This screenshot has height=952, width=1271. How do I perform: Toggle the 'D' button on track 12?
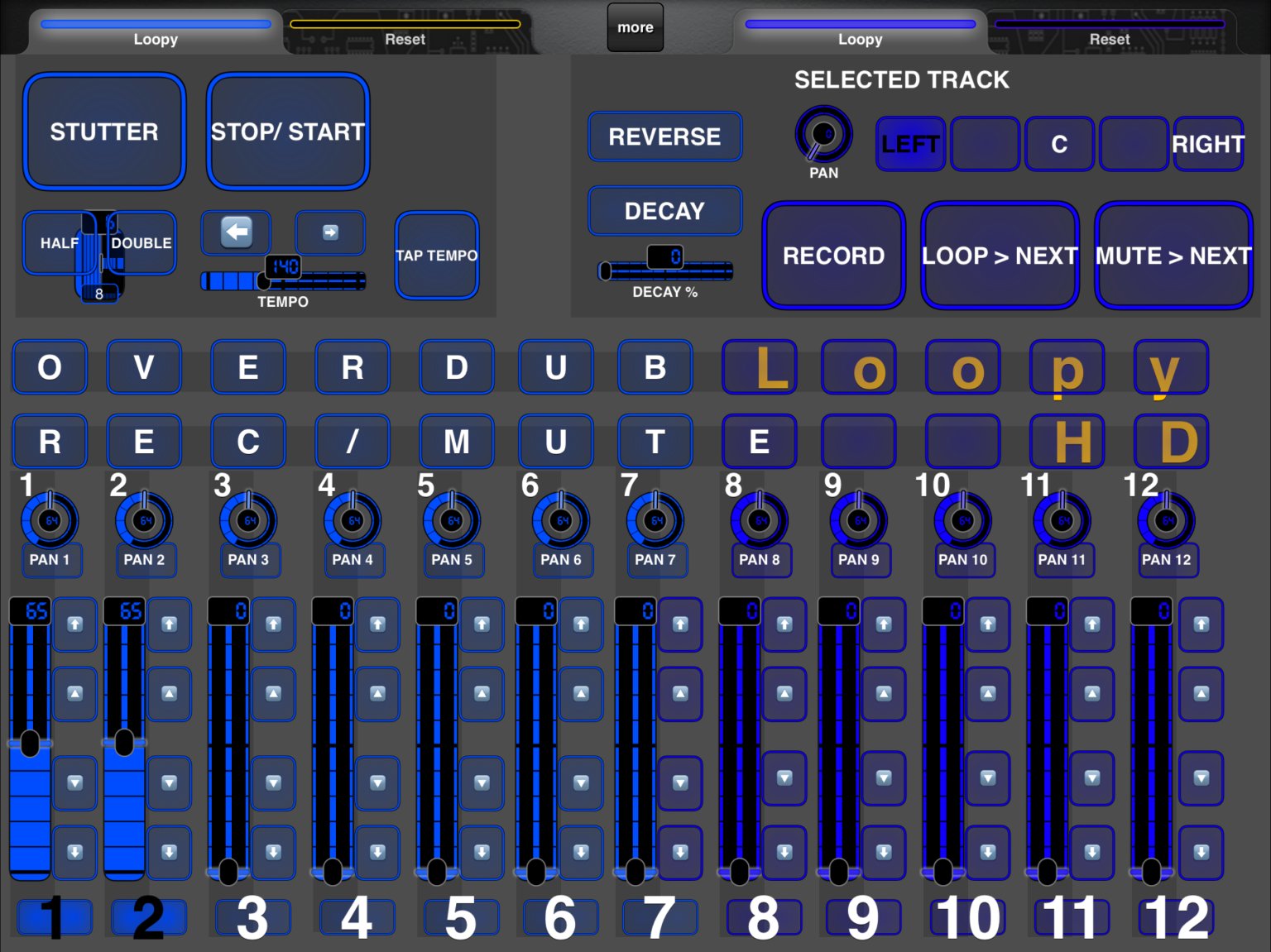click(x=1172, y=442)
